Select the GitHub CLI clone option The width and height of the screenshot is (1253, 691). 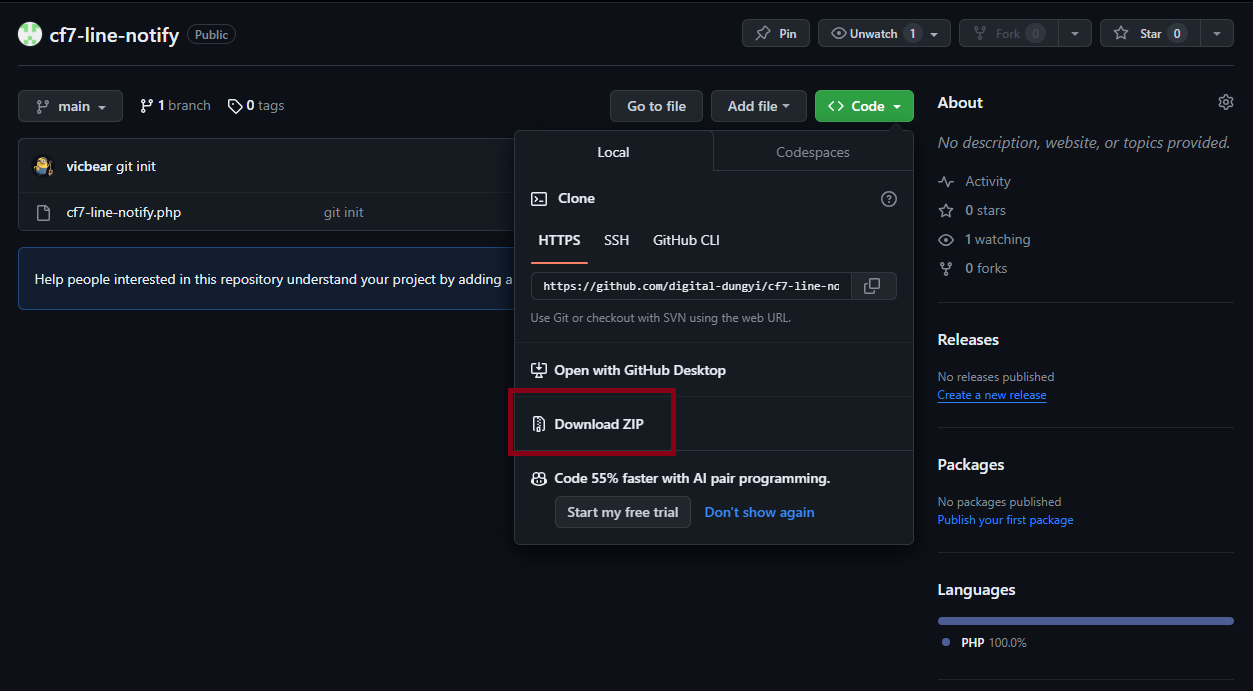click(686, 241)
